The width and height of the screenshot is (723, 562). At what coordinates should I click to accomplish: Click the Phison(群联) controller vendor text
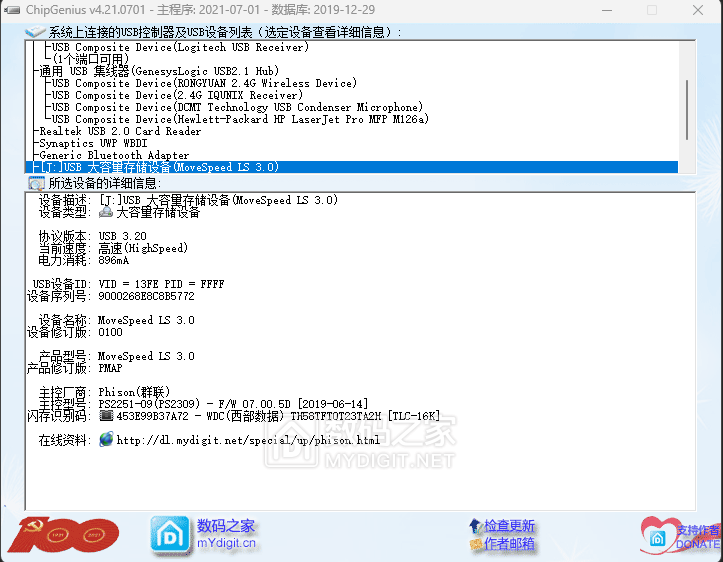click(x=134, y=392)
